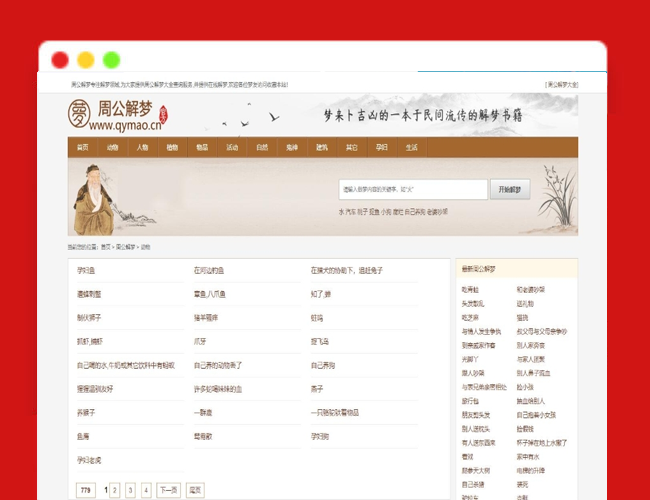Open 光脚丫 in latest dreams sidebar
Screen dimensions: 650x500
pos(470,359)
